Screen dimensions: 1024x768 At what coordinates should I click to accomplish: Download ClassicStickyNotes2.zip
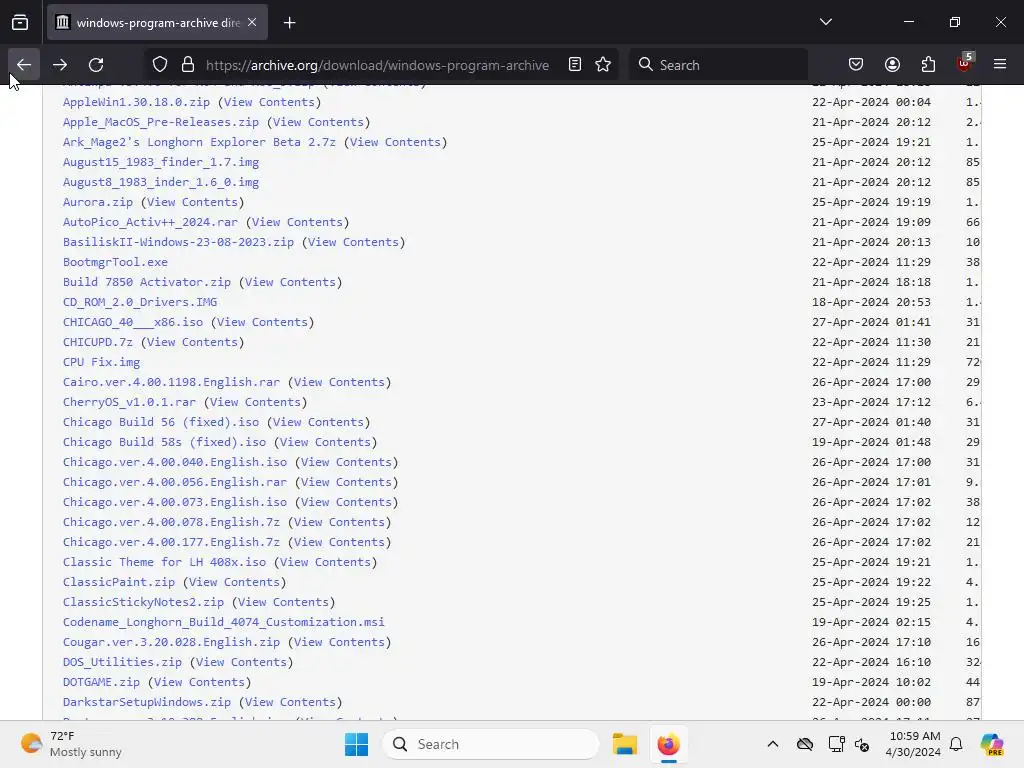[143, 602]
